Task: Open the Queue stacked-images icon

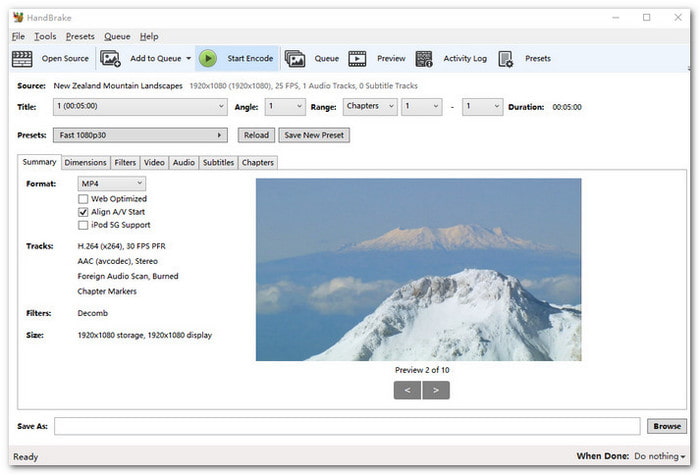Action: tap(295, 58)
